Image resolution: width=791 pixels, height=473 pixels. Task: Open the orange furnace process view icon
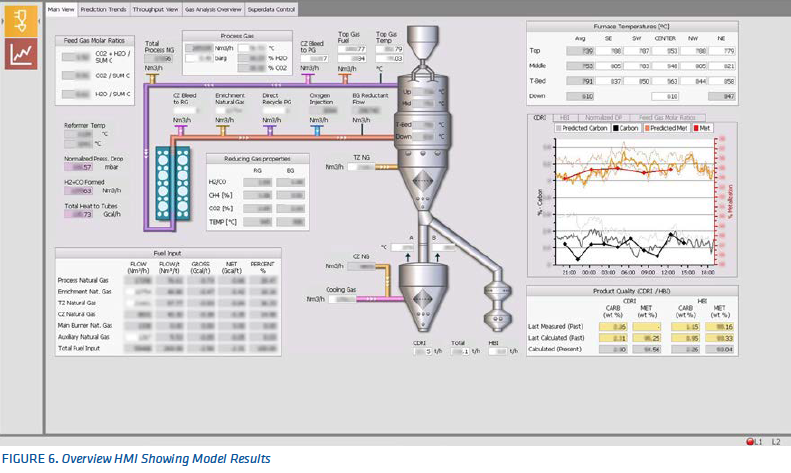21,21
